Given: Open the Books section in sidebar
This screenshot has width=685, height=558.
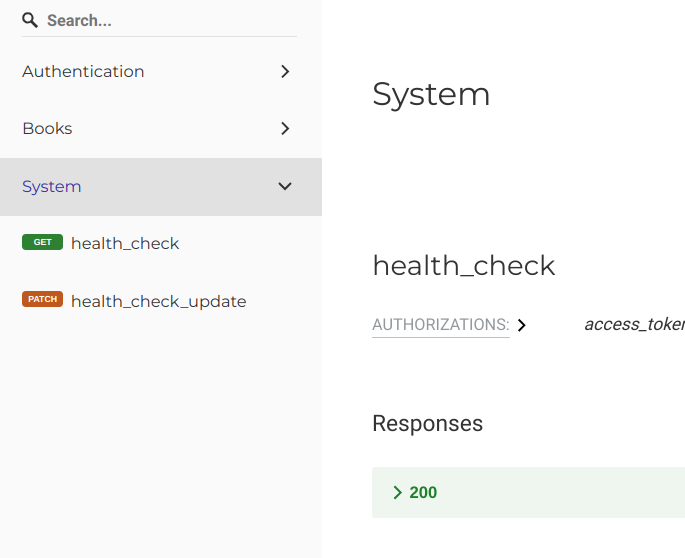Looking at the screenshot, I should coord(161,128).
